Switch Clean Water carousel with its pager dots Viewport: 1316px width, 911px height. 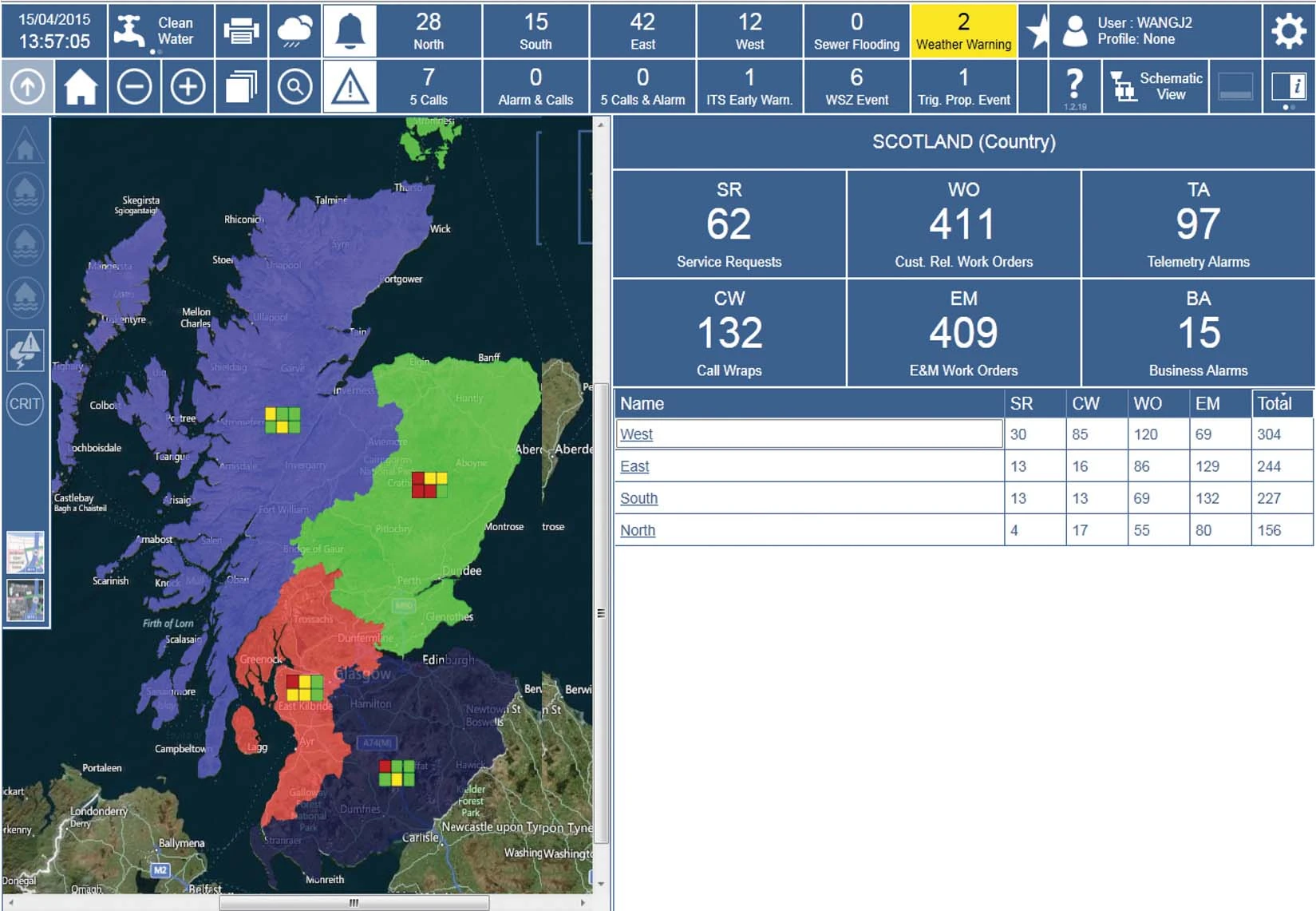(152, 51)
